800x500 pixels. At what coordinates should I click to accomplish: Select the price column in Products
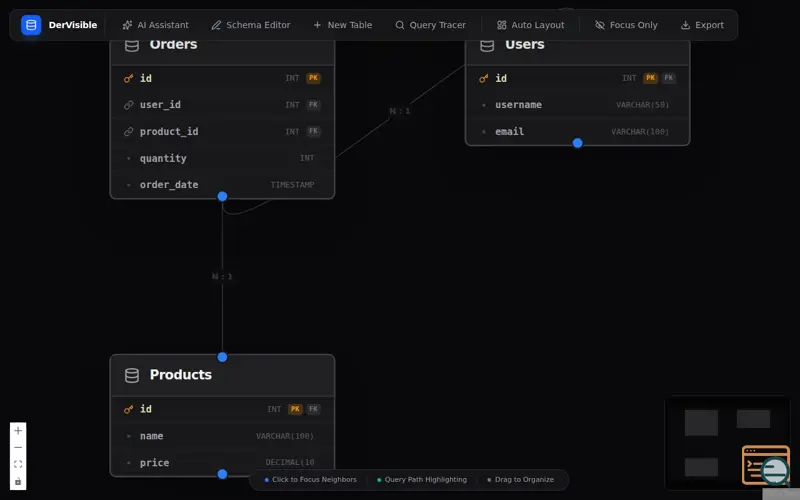coord(222,462)
